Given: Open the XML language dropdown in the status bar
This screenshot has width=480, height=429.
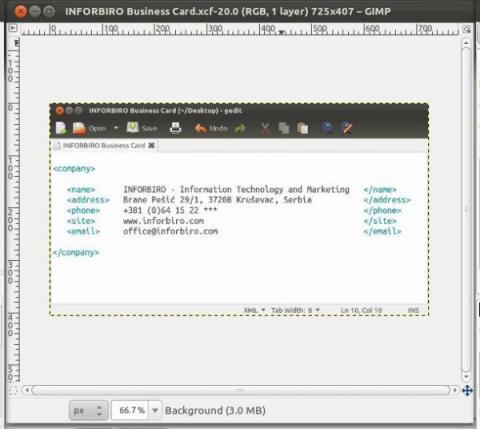Looking at the screenshot, I should point(254,310).
